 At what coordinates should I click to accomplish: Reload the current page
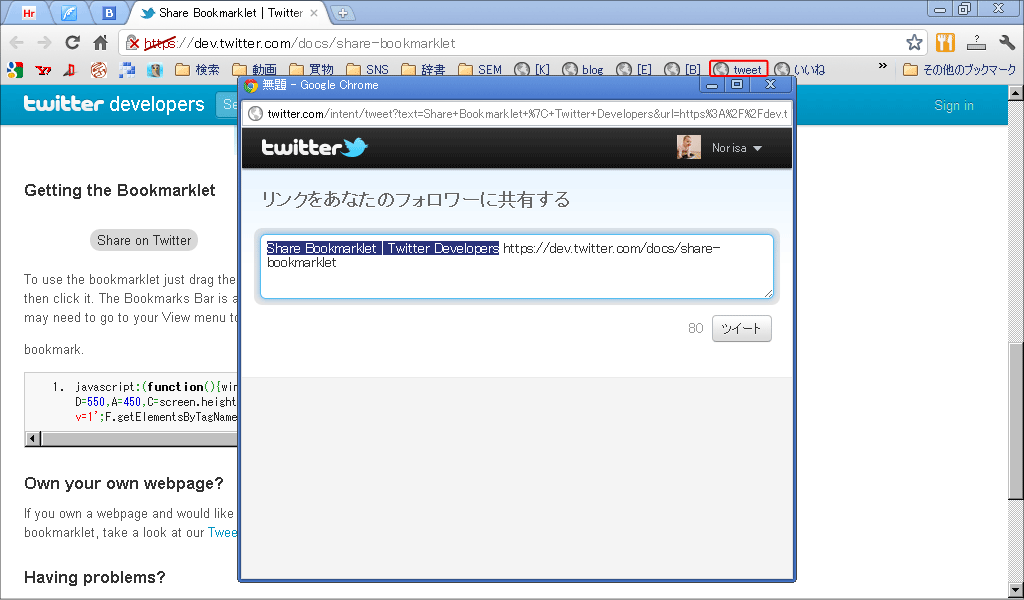(72, 43)
